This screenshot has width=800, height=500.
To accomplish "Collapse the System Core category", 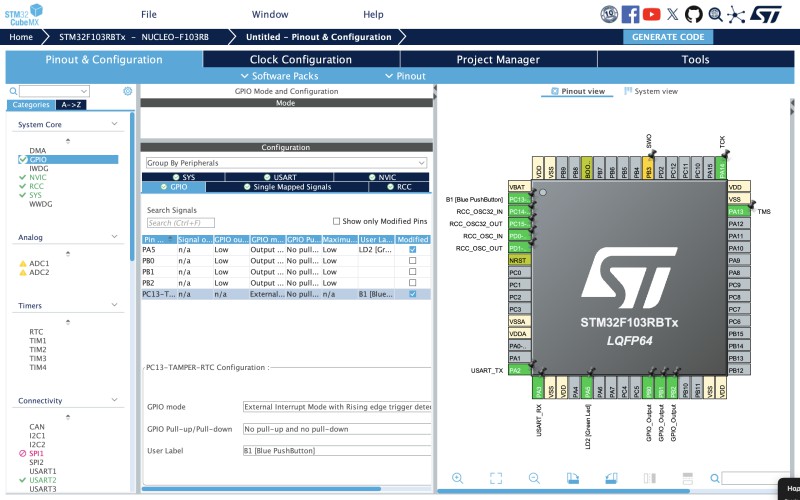I will pyautogui.click(x=114, y=124).
